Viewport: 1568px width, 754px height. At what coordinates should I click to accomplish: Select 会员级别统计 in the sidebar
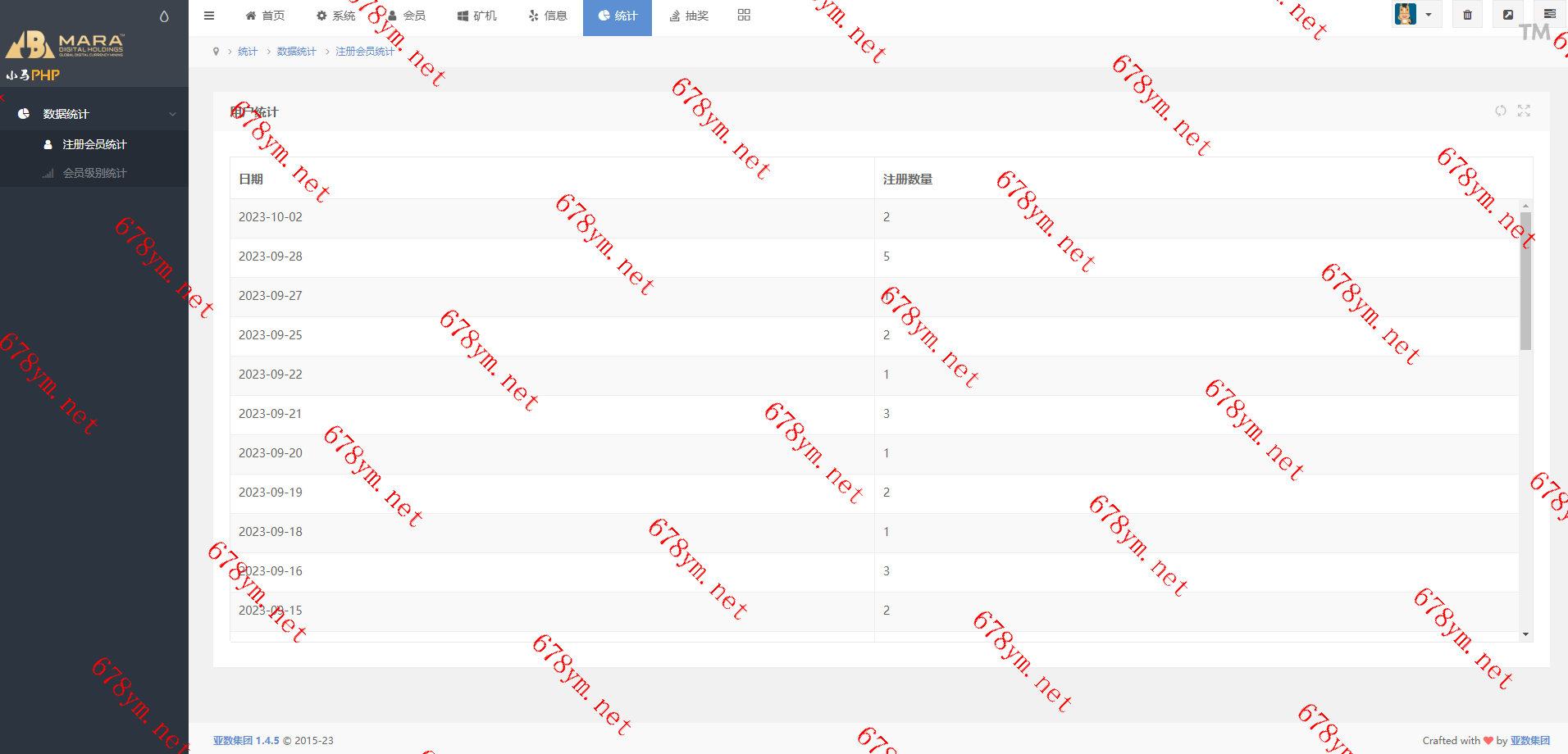pyautogui.click(x=94, y=173)
